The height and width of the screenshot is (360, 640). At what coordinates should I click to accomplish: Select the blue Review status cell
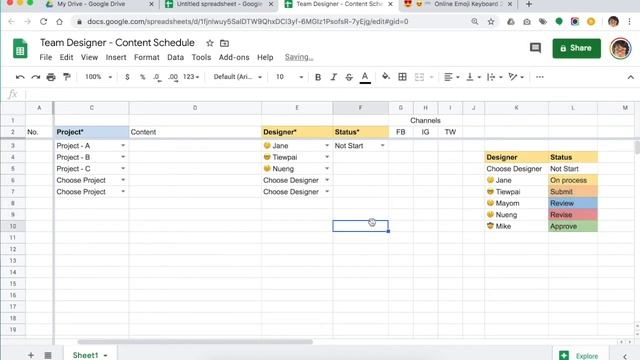click(573, 203)
